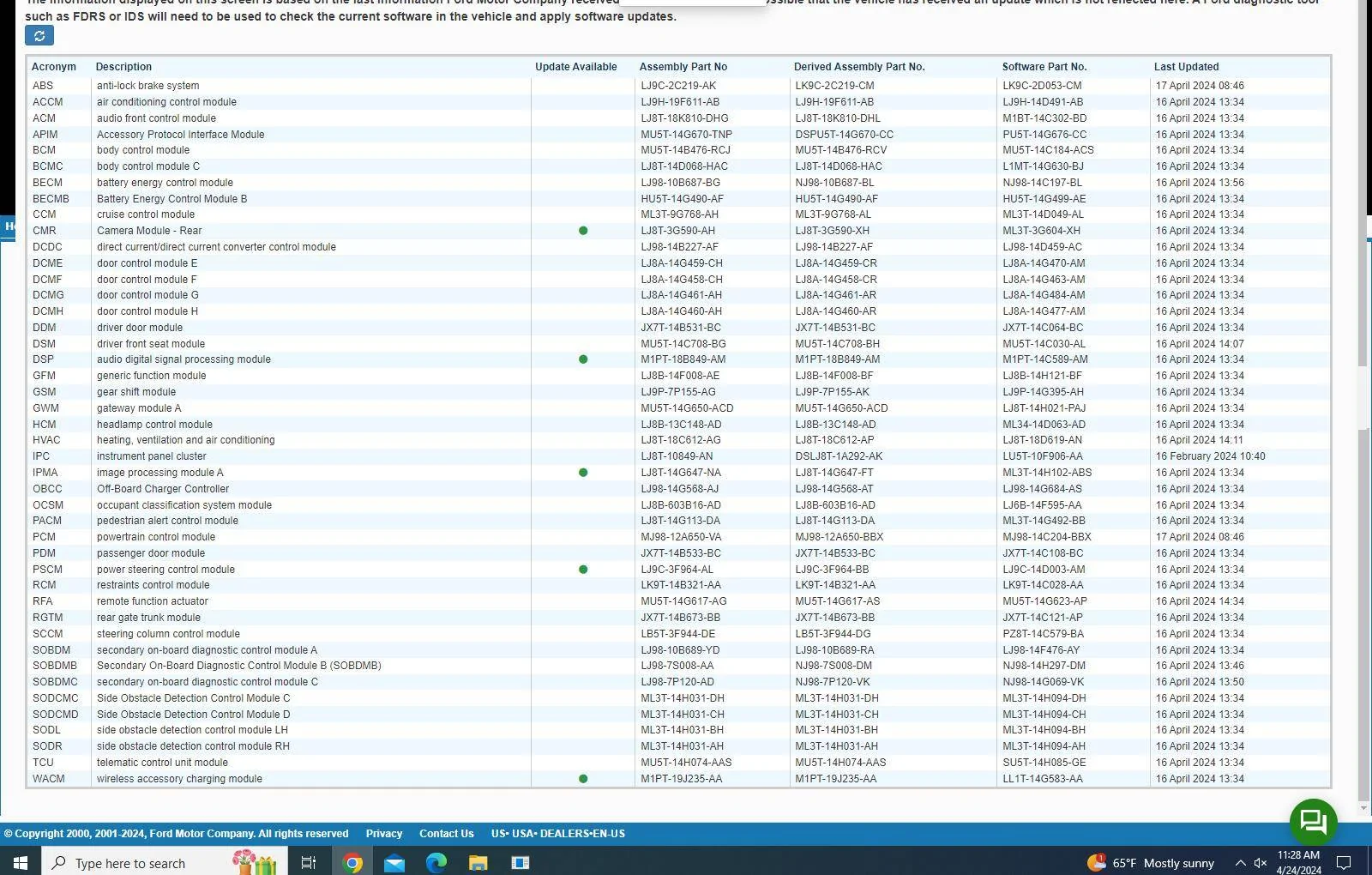Click the green update dot for WACM
1372x875 pixels.
583,779
